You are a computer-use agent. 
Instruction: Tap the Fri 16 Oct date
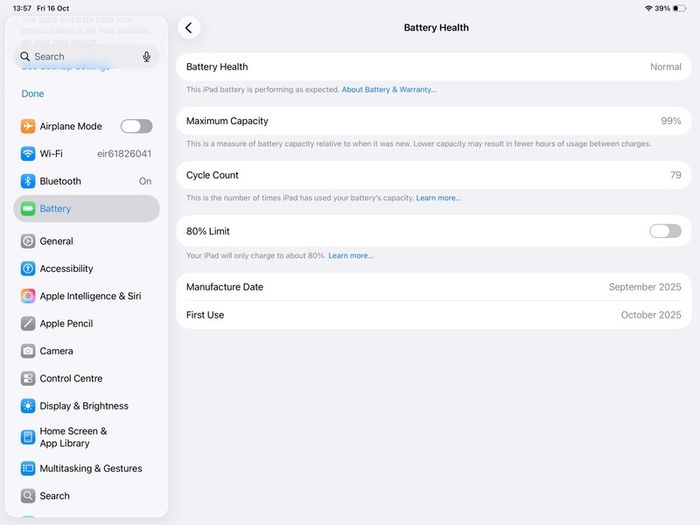click(x=53, y=8)
